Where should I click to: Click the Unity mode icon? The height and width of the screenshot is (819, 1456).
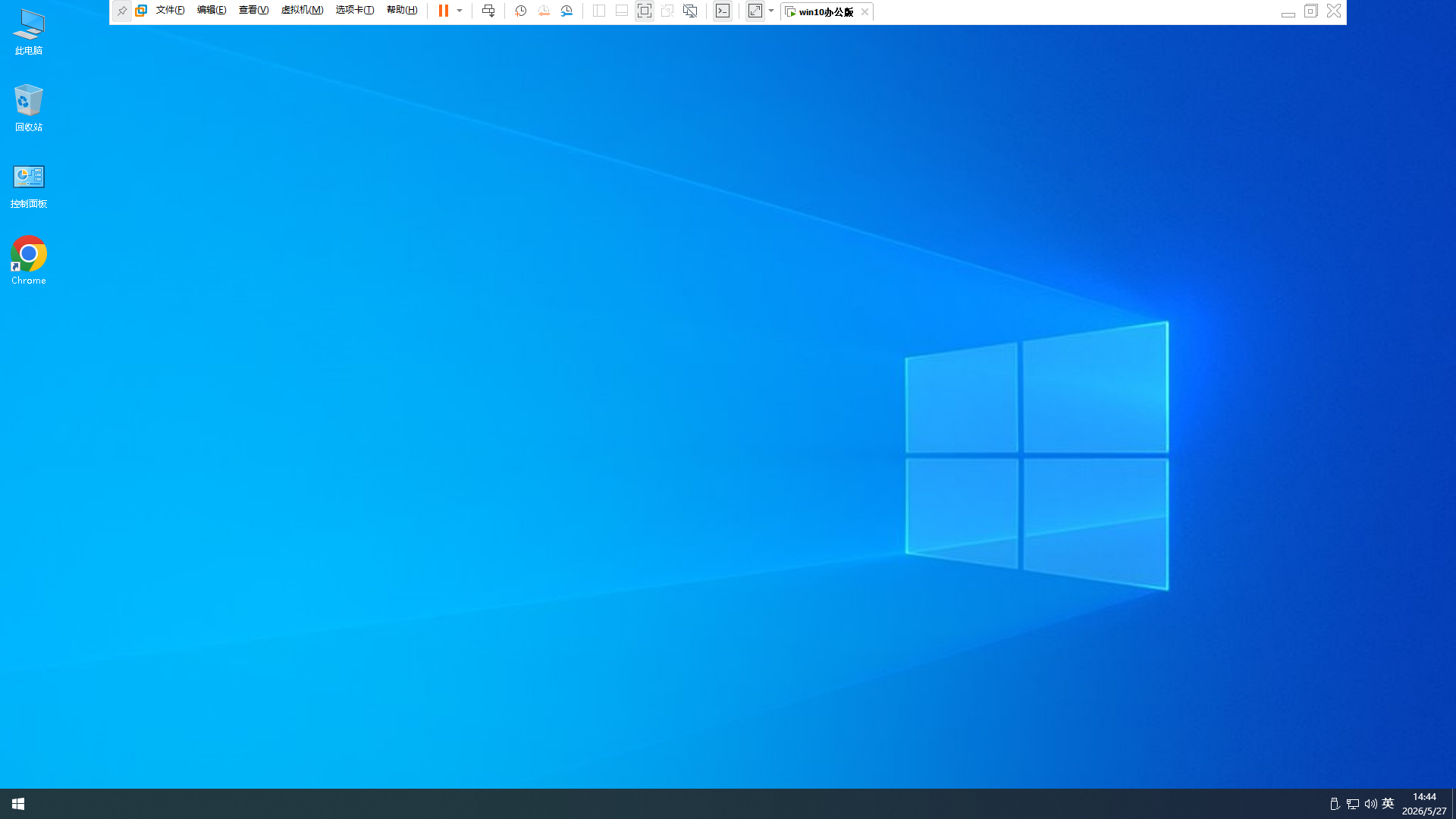pyautogui.click(x=667, y=11)
